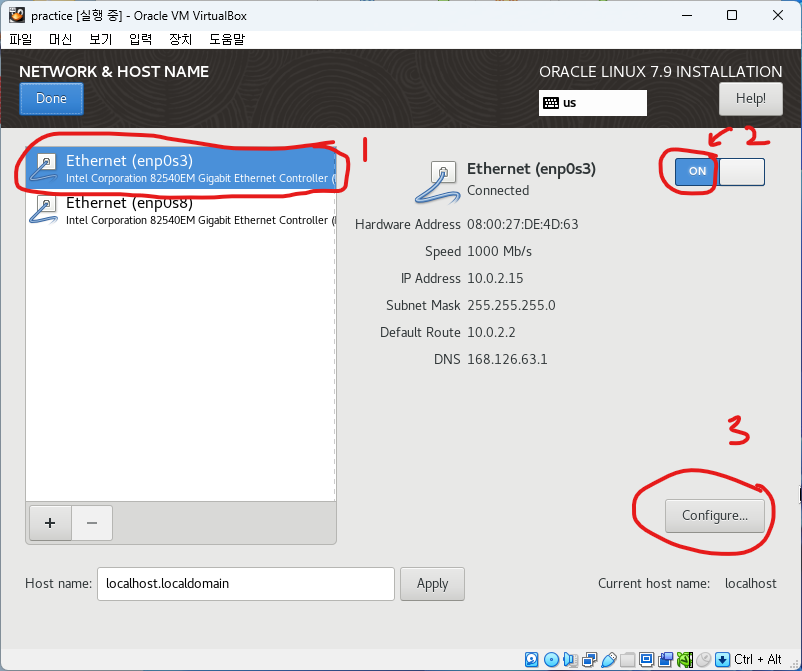This screenshot has height=671, width=802.
Task: Click the NETWORK & HOST NAME heading
Action: coord(114,72)
